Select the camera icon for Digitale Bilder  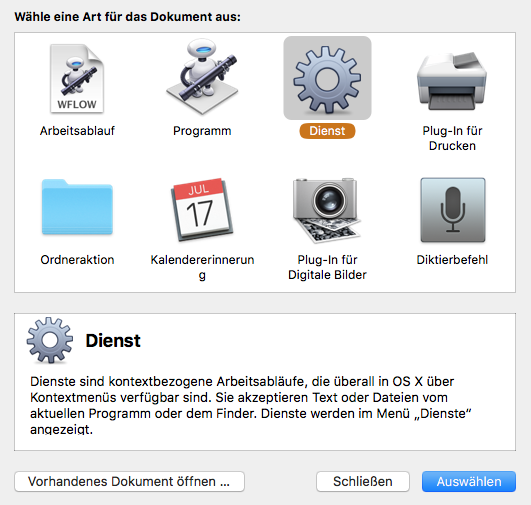pos(327,210)
